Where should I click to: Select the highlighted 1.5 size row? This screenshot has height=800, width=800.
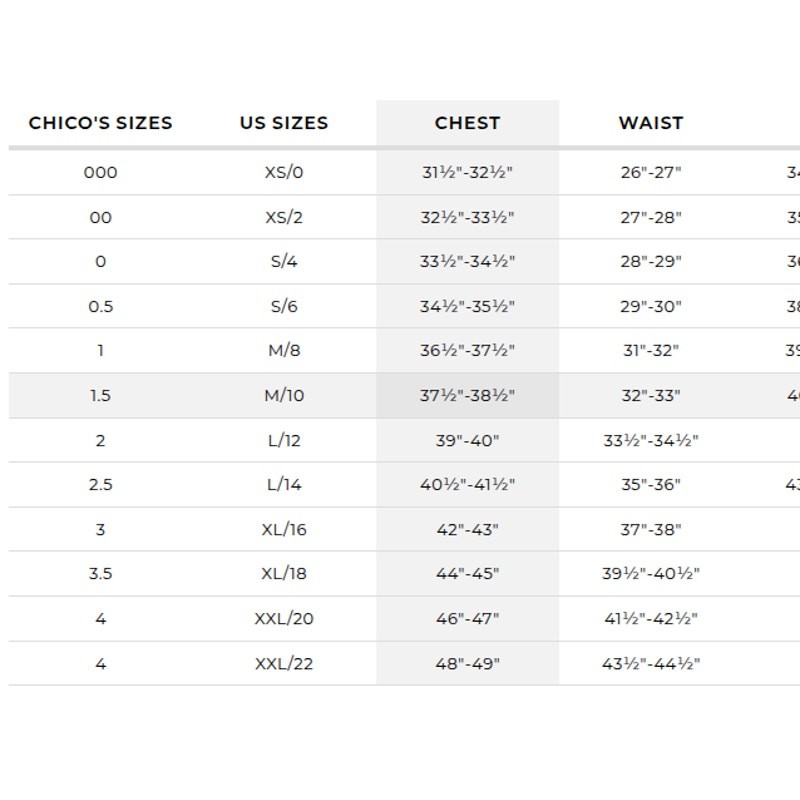point(404,395)
